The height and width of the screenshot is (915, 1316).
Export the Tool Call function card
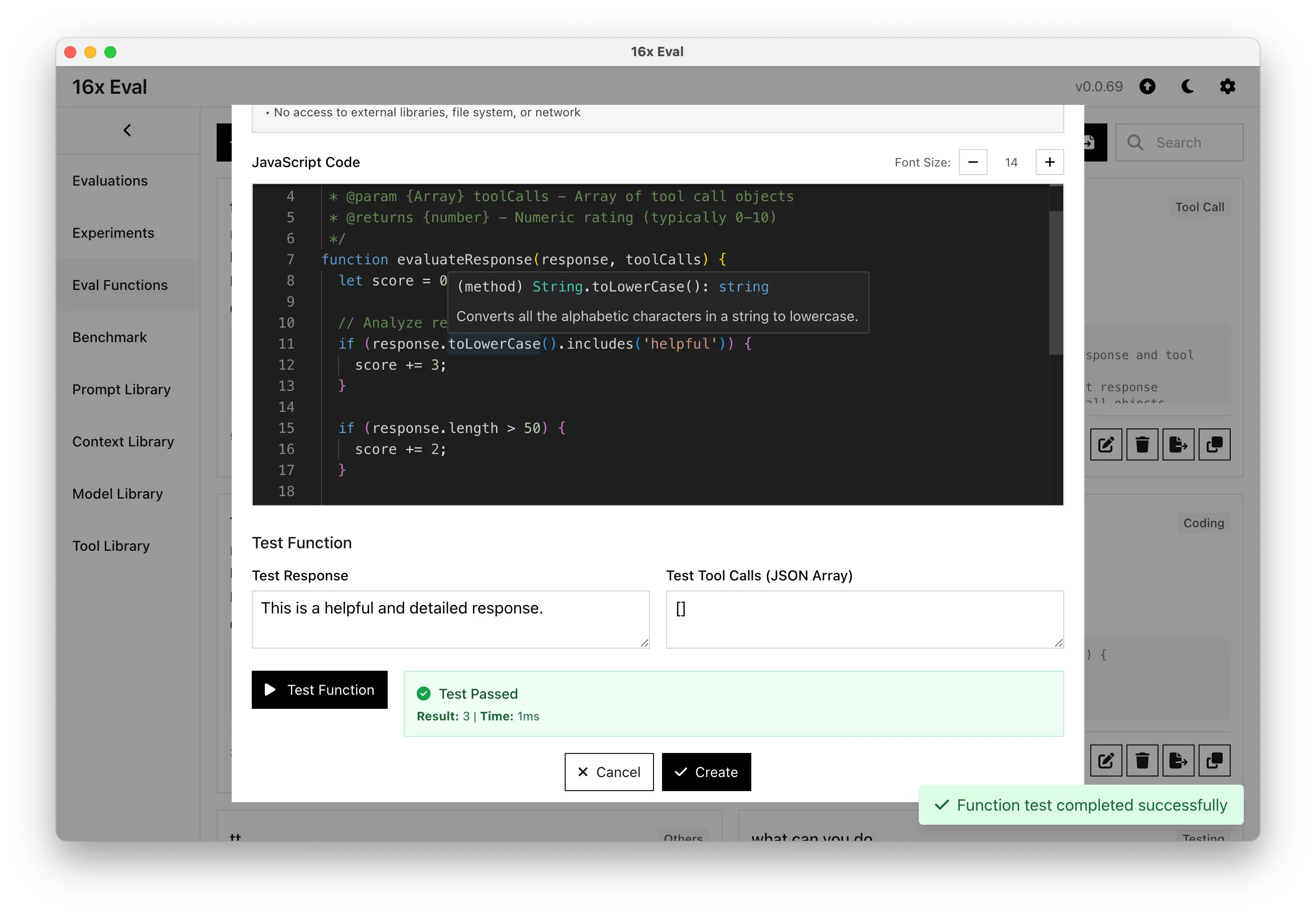point(1178,444)
